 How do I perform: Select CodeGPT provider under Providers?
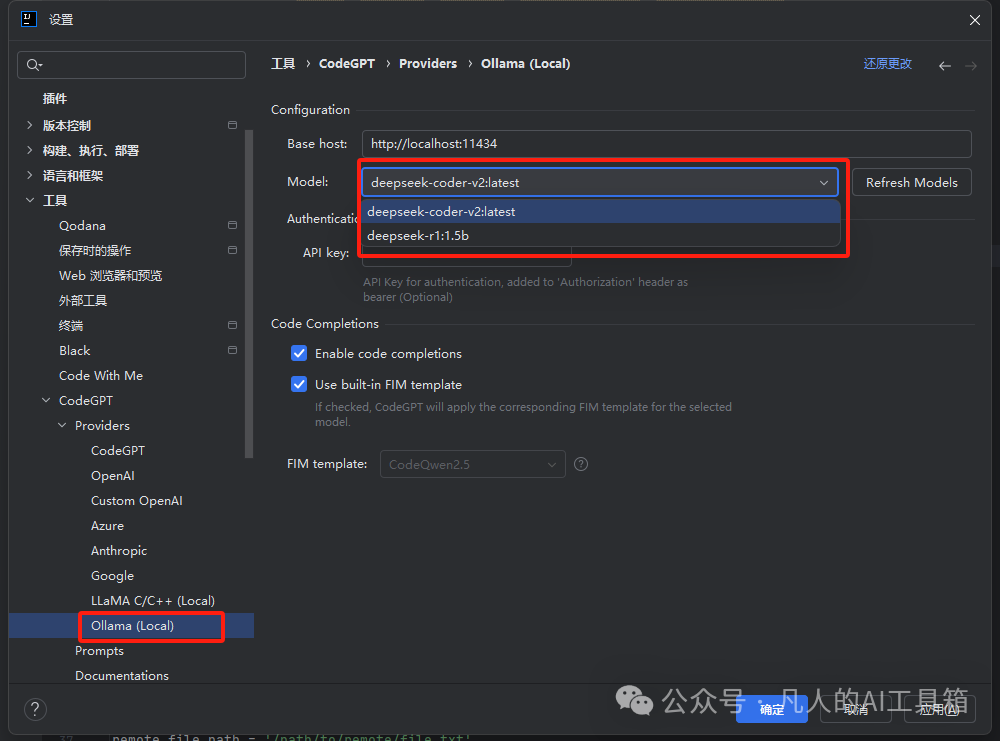(118, 451)
